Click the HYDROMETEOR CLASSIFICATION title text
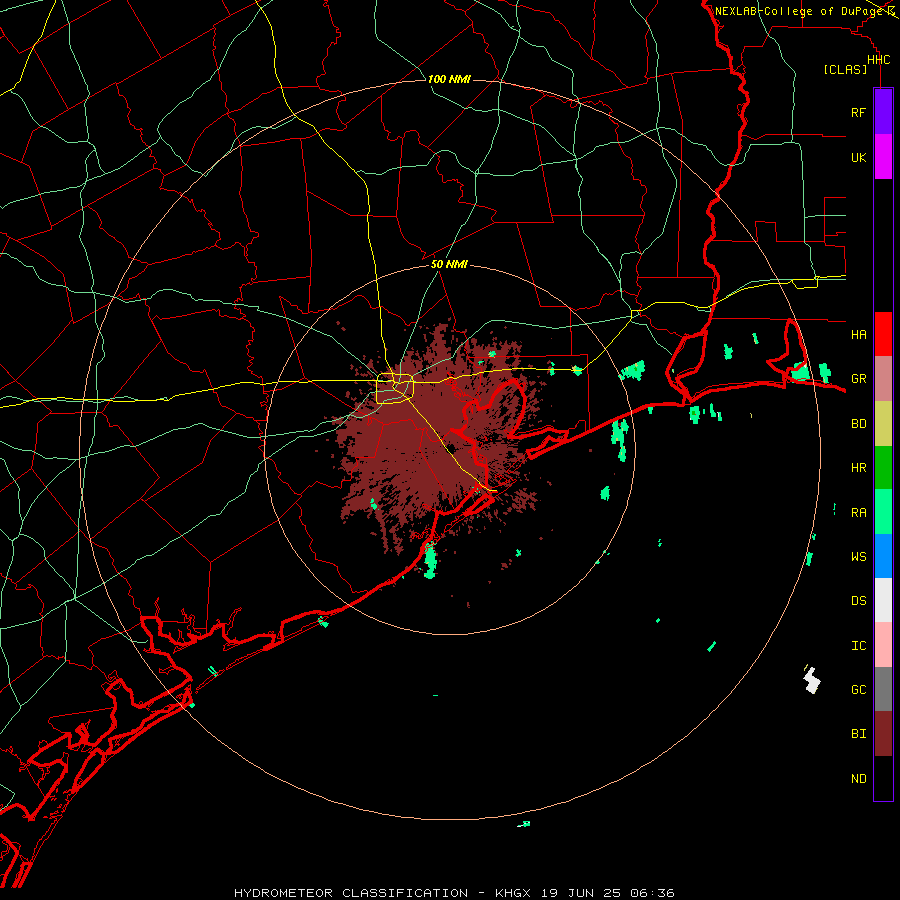 (351, 893)
